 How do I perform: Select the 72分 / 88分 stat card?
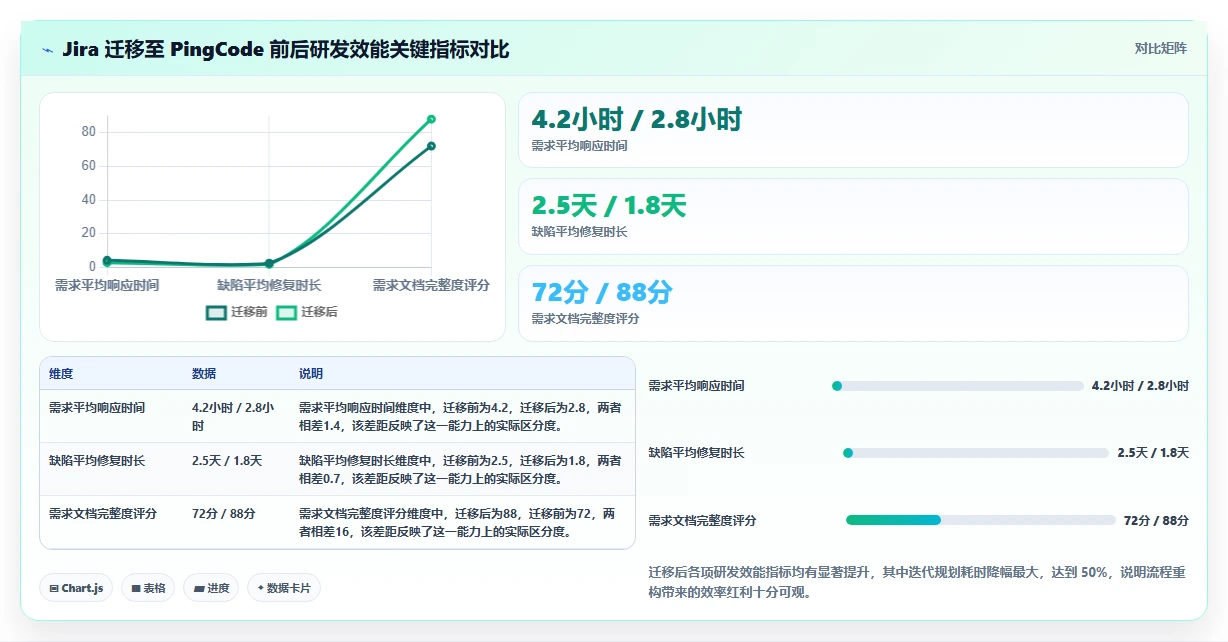coord(853,303)
